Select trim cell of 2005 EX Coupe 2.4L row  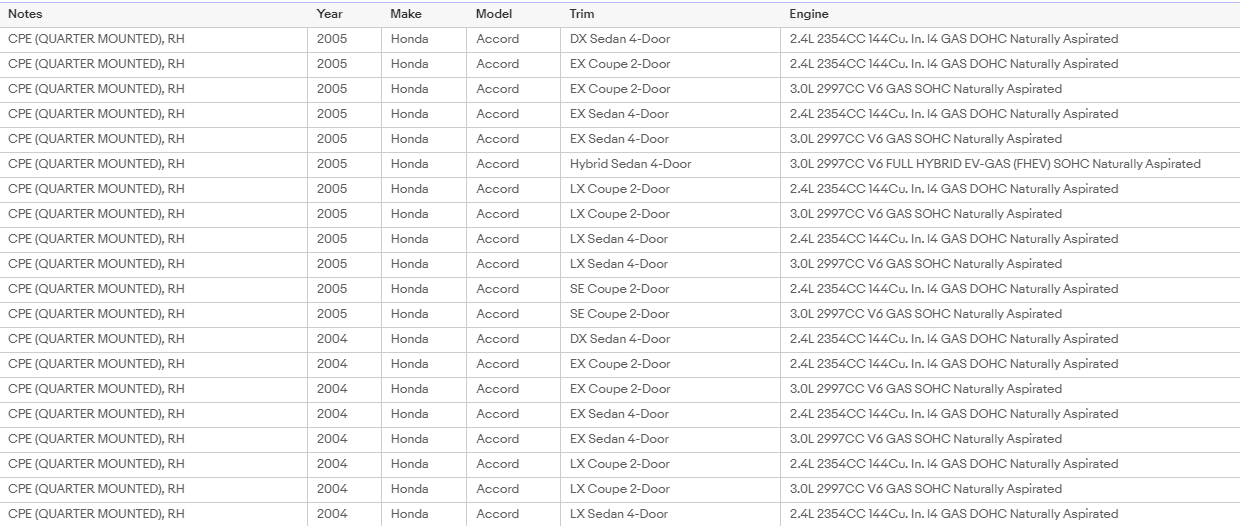tap(671, 64)
